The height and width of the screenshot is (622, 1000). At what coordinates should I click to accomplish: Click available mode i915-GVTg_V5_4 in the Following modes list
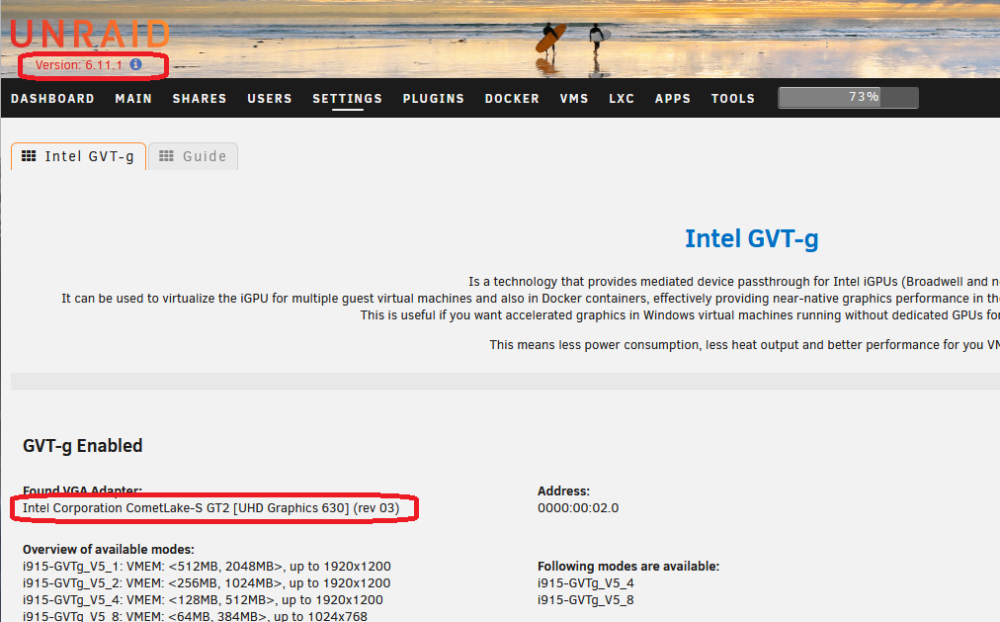(585, 583)
